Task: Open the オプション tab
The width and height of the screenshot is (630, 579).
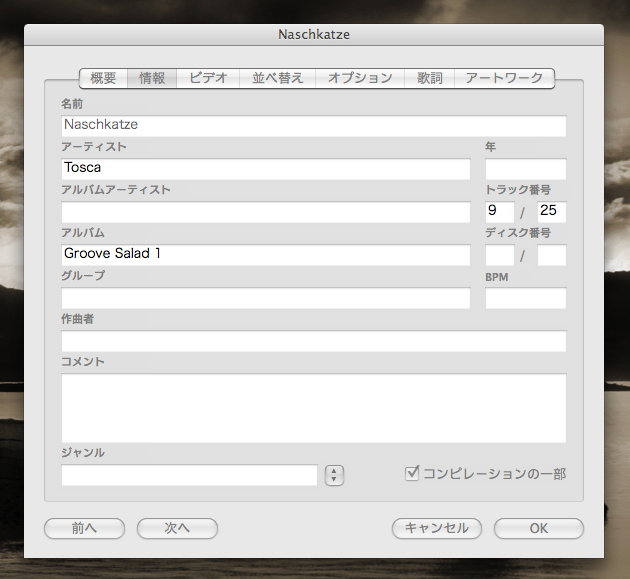Action: pos(360,78)
